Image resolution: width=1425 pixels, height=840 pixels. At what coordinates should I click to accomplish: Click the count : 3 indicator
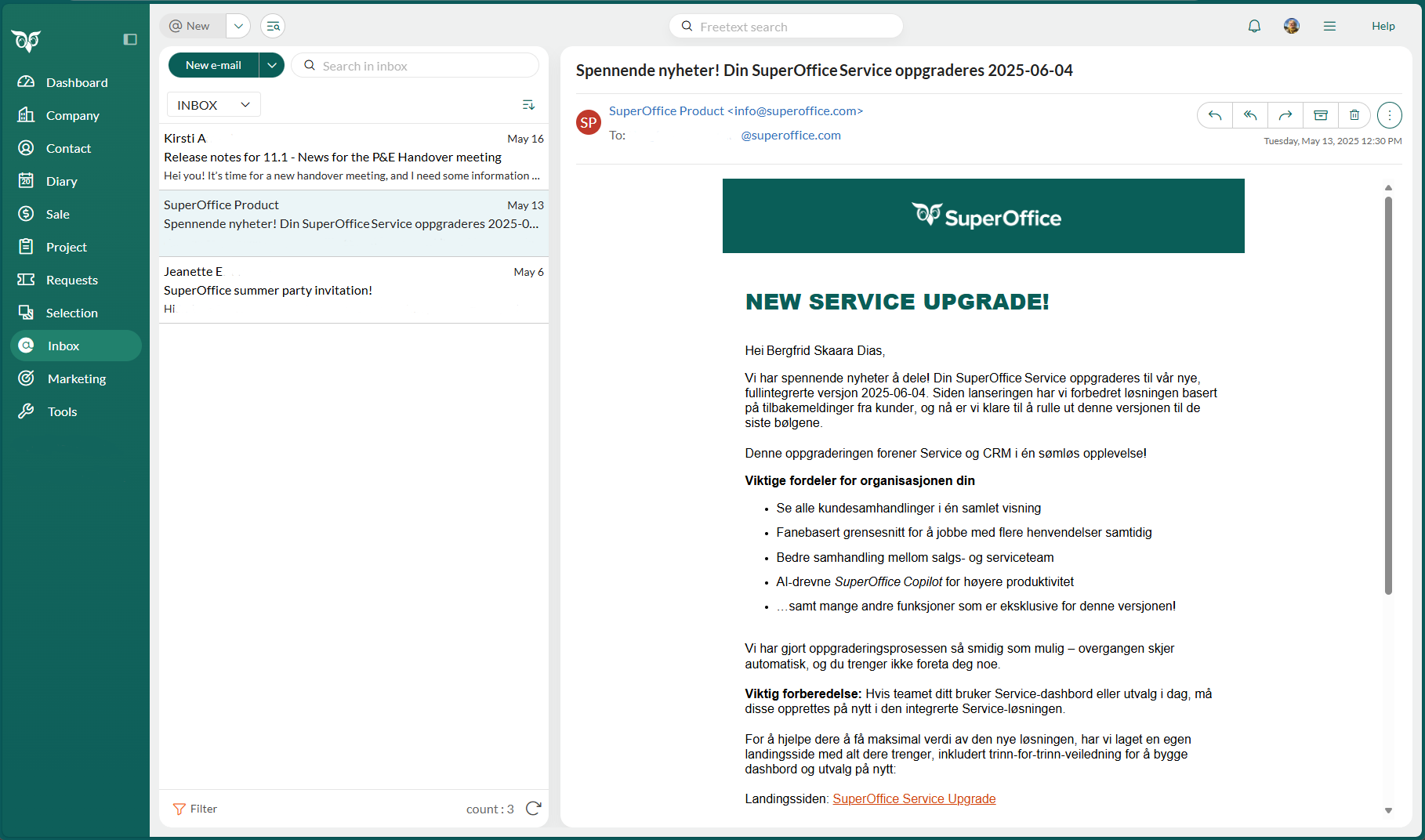(490, 809)
